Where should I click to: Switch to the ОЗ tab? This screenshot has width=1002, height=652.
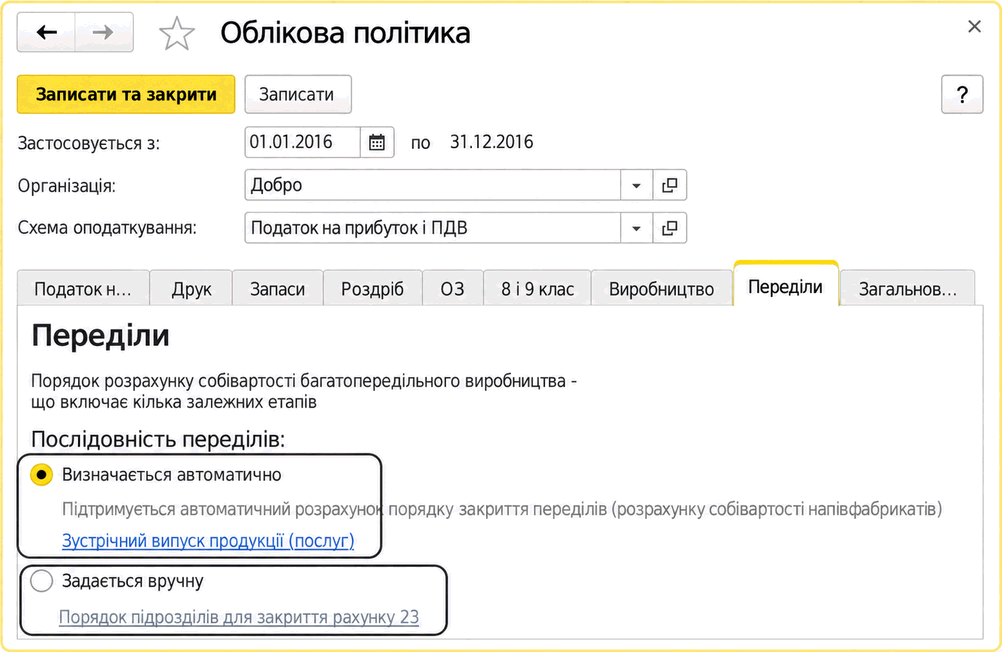click(452, 289)
